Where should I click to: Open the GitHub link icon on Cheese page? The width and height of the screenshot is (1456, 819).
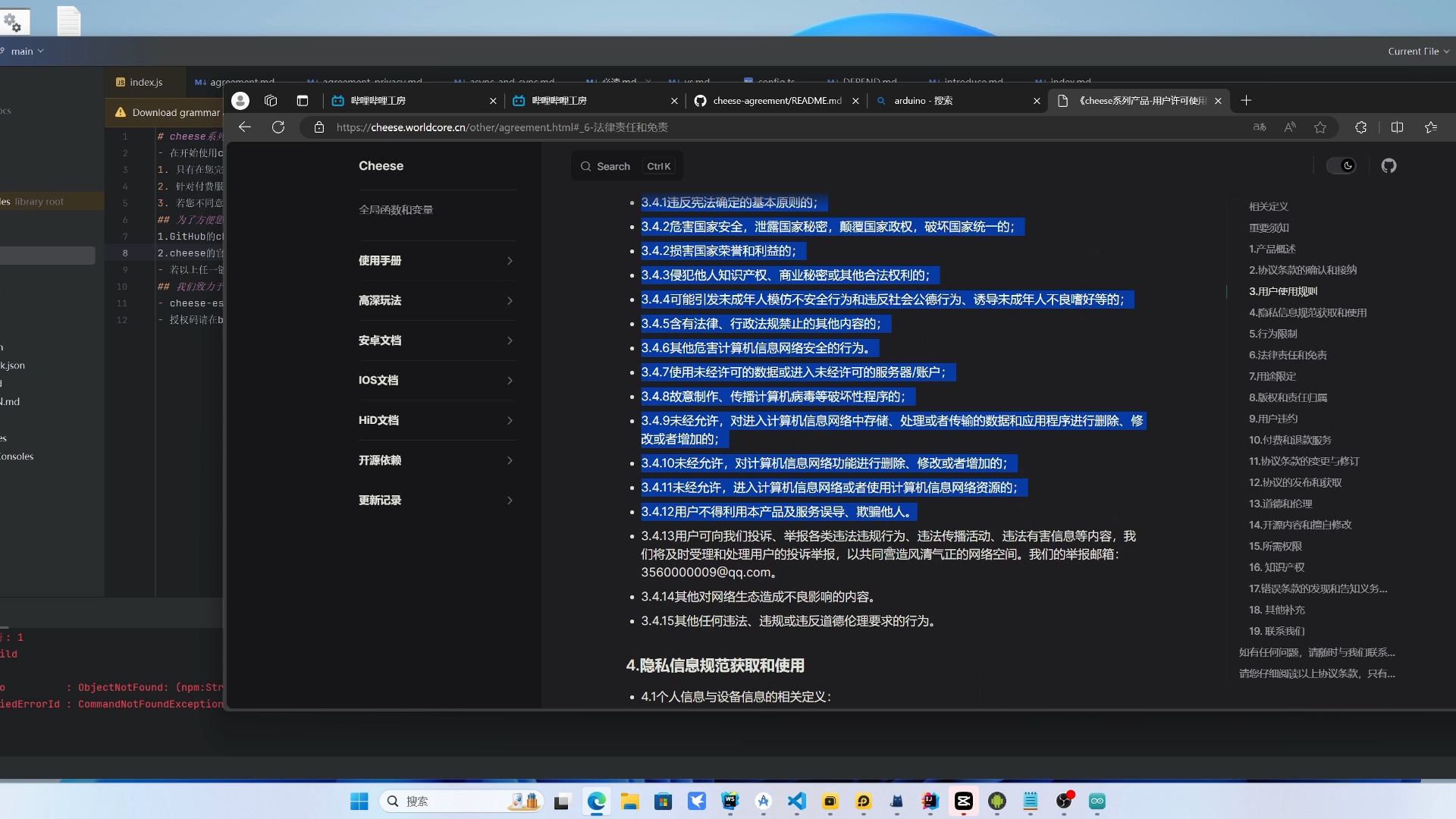1389,166
